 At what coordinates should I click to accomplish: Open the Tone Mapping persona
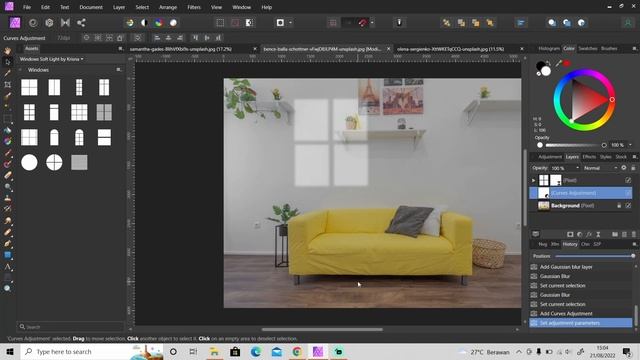(x=65, y=23)
